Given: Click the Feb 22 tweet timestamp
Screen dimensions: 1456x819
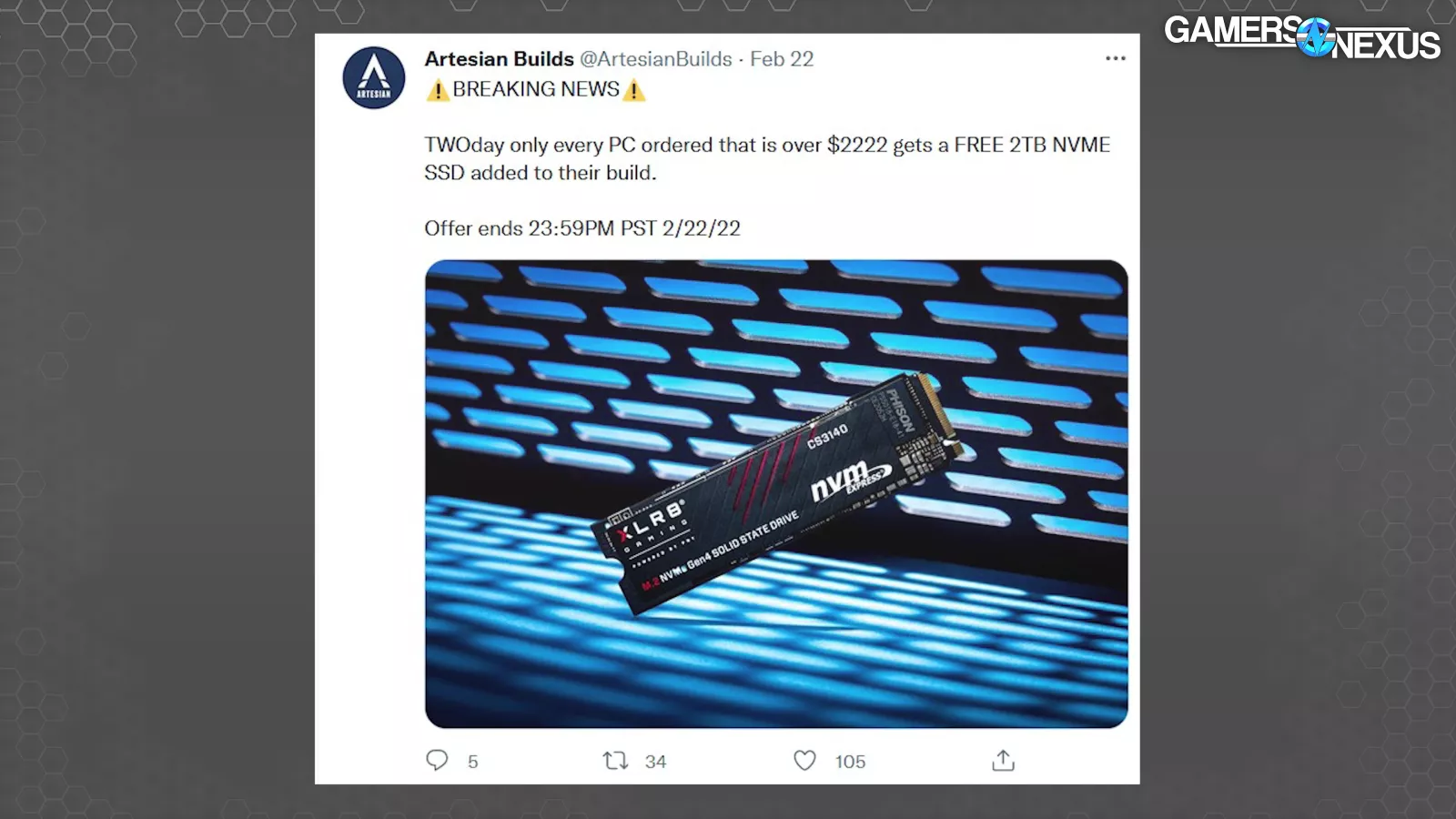Looking at the screenshot, I should (782, 59).
